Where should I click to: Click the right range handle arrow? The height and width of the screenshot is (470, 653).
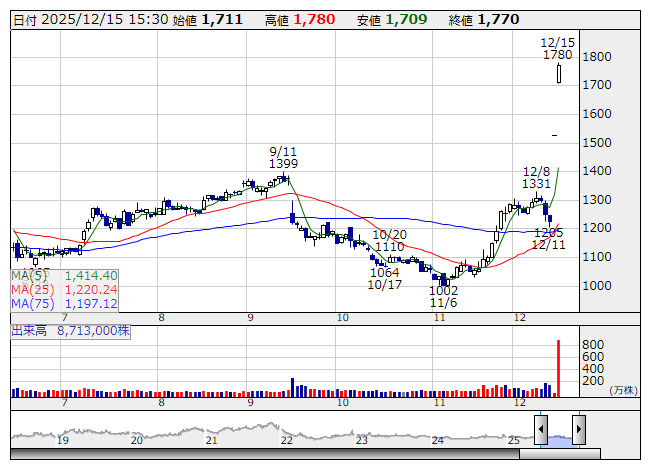[579, 429]
